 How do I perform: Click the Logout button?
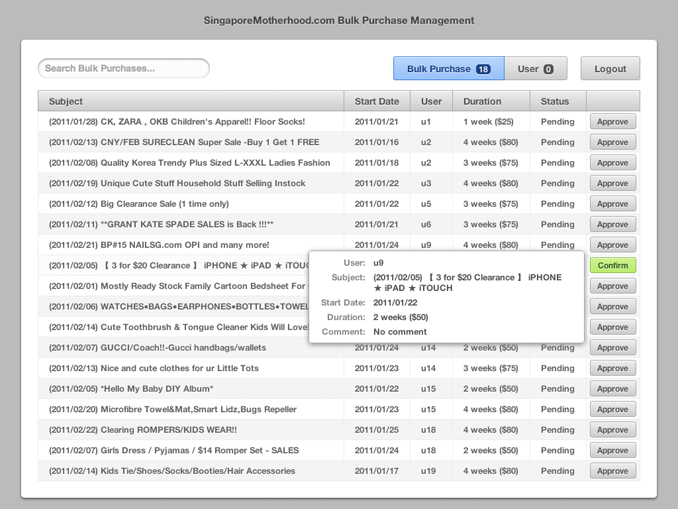coord(610,68)
